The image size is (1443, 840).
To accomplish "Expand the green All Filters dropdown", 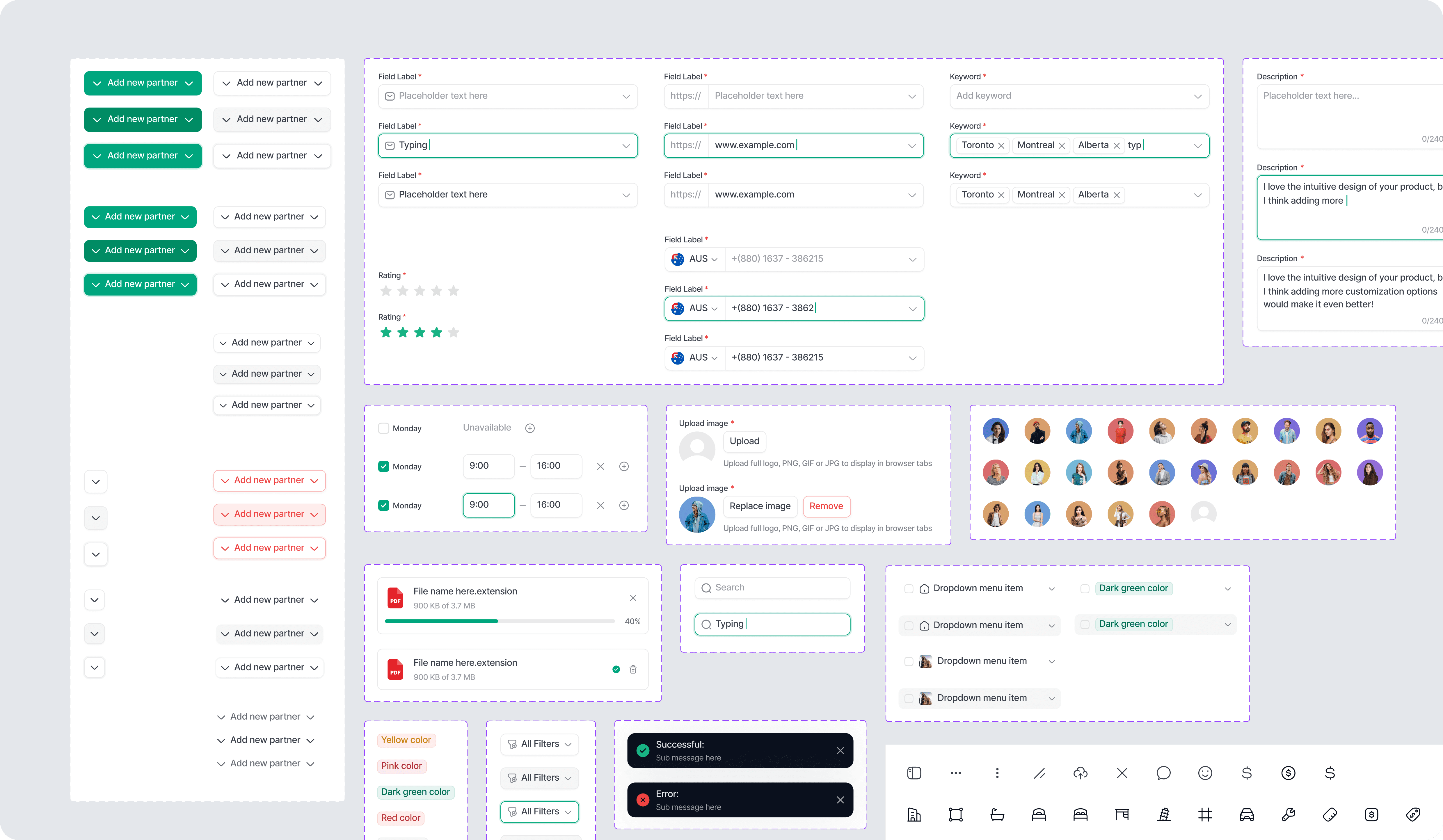I will pyautogui.click(x=539, y=811).
